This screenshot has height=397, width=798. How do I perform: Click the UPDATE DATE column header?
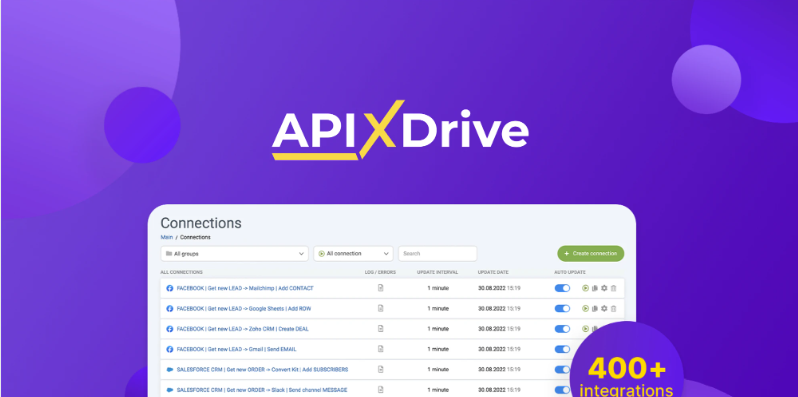point(493,272)
